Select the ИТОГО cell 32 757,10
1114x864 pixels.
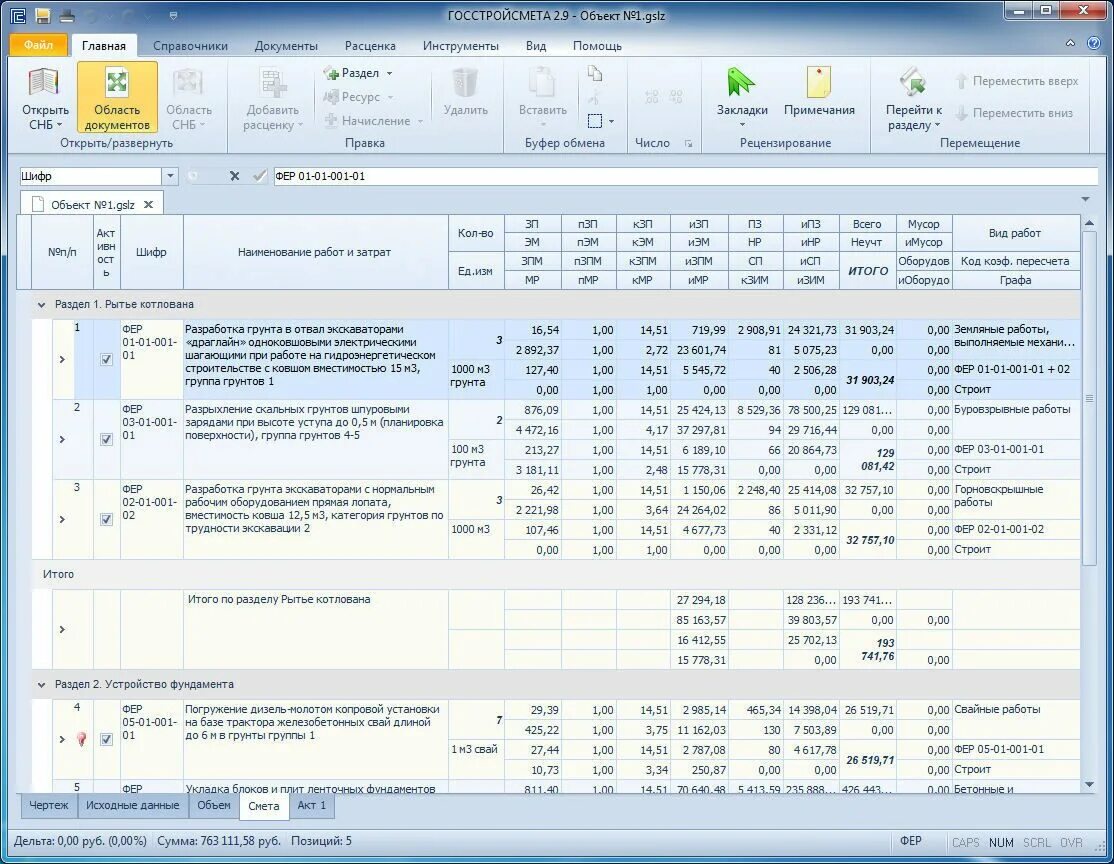click(x=867, y=540)
